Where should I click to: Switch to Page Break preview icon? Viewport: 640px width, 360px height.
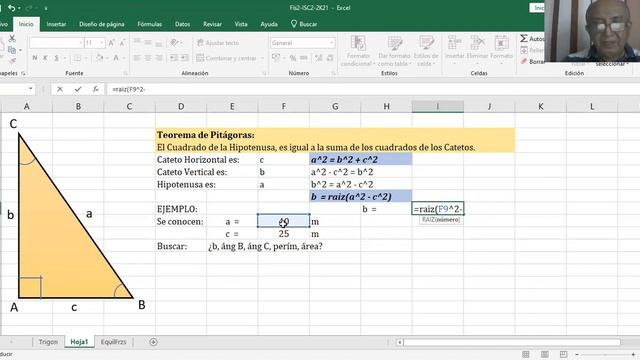pos(563,354)
